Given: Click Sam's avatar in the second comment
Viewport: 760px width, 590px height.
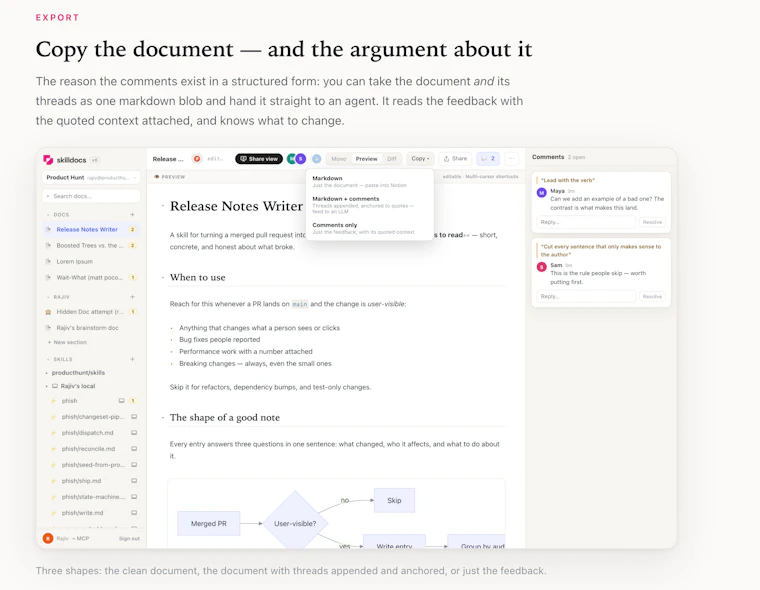Looking at the screenshot, I should point(542,267).
